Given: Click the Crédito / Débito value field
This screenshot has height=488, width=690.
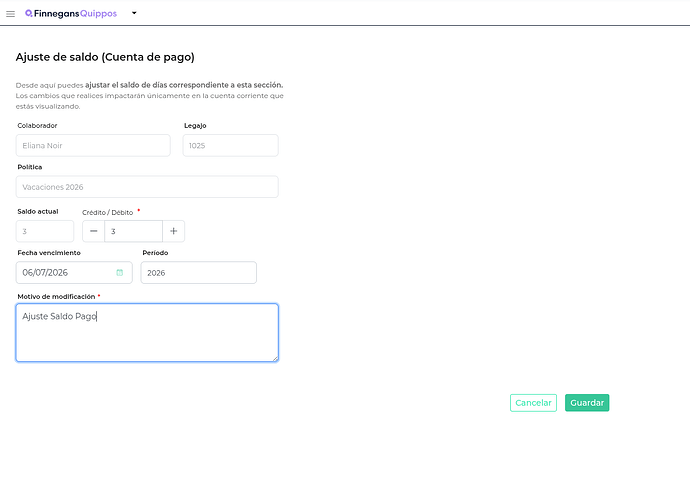Looking at the screenshot, I should point(133,231).
